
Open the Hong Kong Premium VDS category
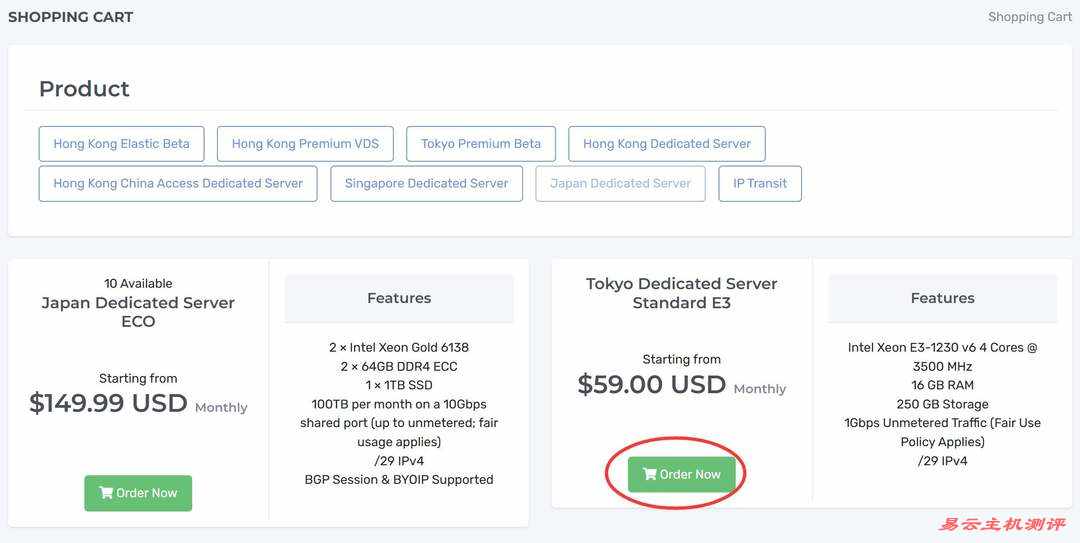(305, 144)
